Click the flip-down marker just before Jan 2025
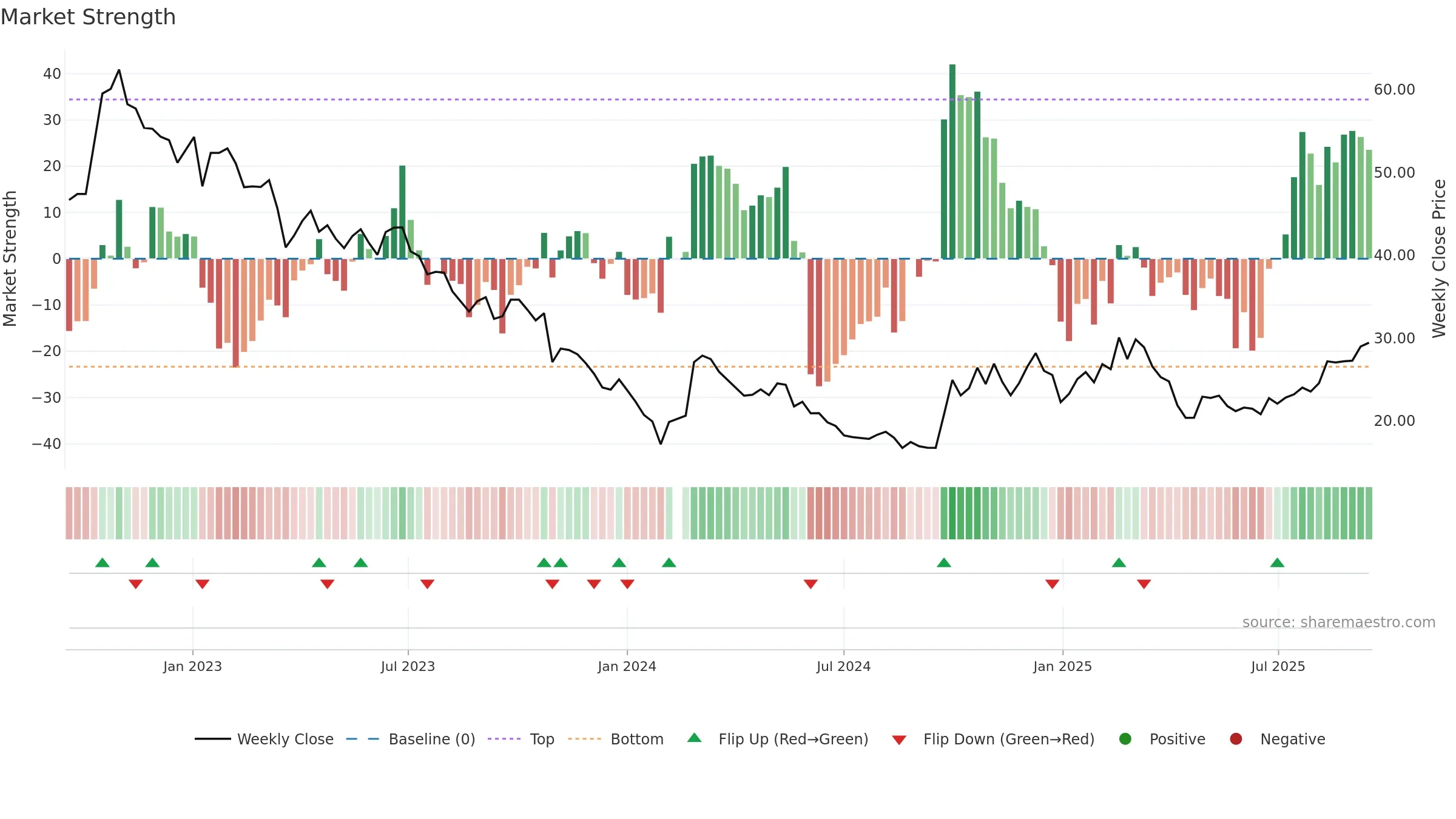 point(1053,584)
